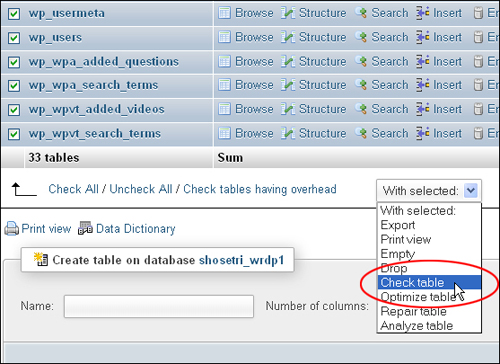Open the wp_wpvt_added_videos table link
The image size is (500, 364).
[x=97, y=109]
